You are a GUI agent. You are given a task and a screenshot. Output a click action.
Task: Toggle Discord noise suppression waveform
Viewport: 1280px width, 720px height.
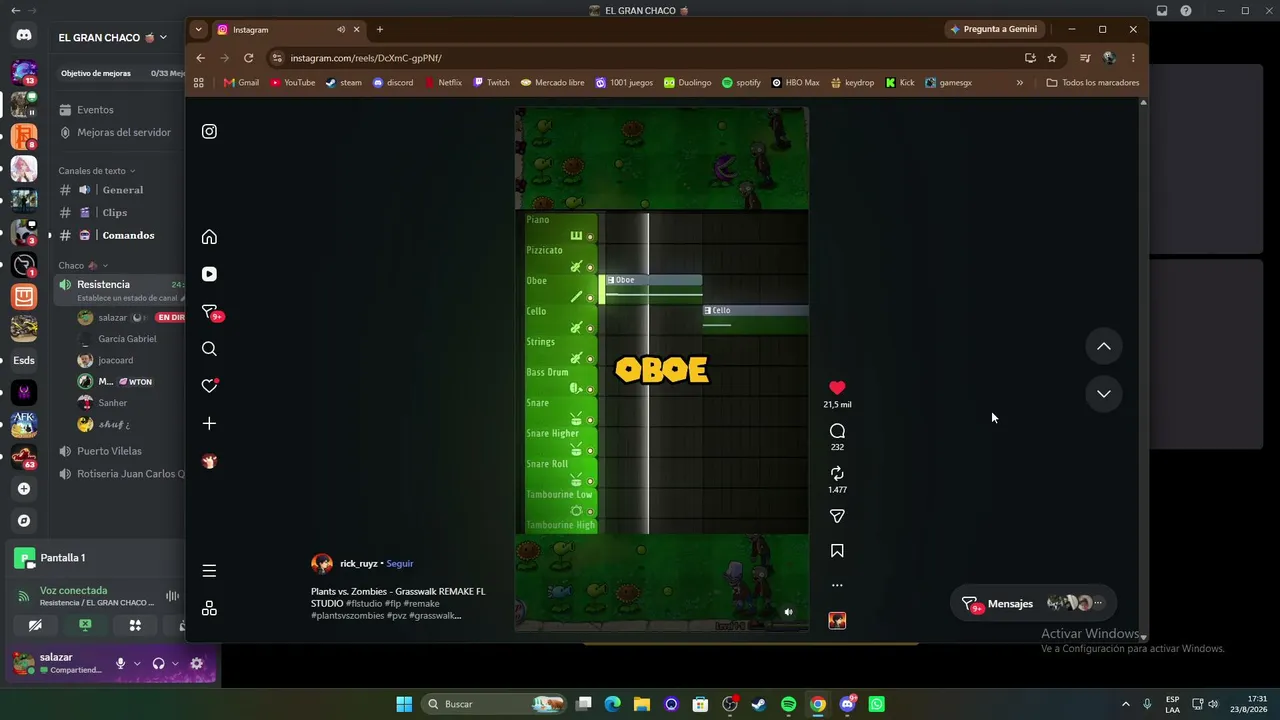click(172, 596)
